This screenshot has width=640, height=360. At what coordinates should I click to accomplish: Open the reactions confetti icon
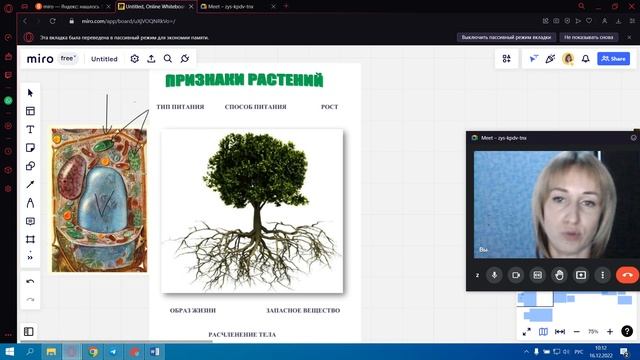550,59
